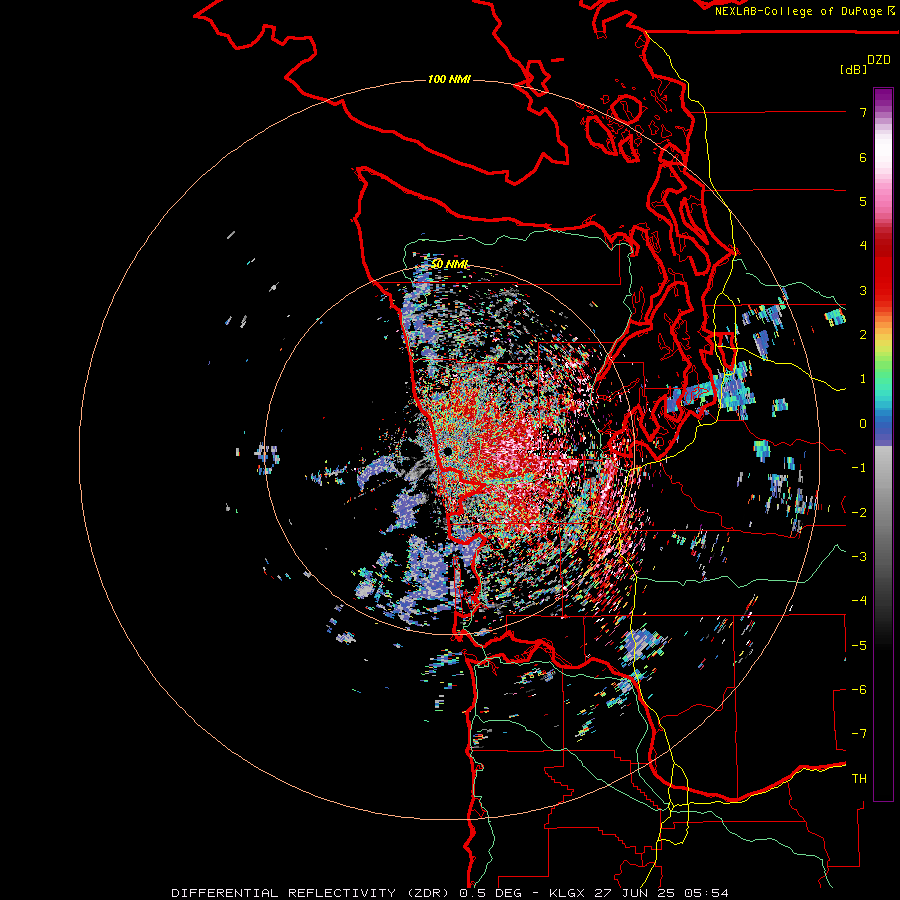
Task: Click the black radar site dot
Action: (447, 452)
